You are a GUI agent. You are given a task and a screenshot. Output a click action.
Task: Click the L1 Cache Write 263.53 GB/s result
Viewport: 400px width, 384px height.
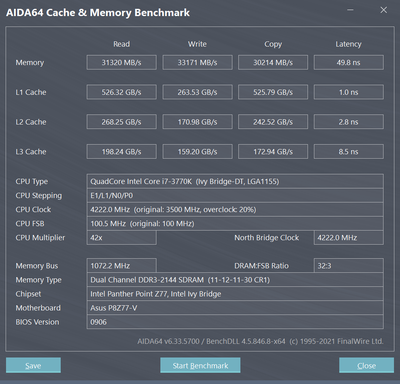[x=197, y=92]
